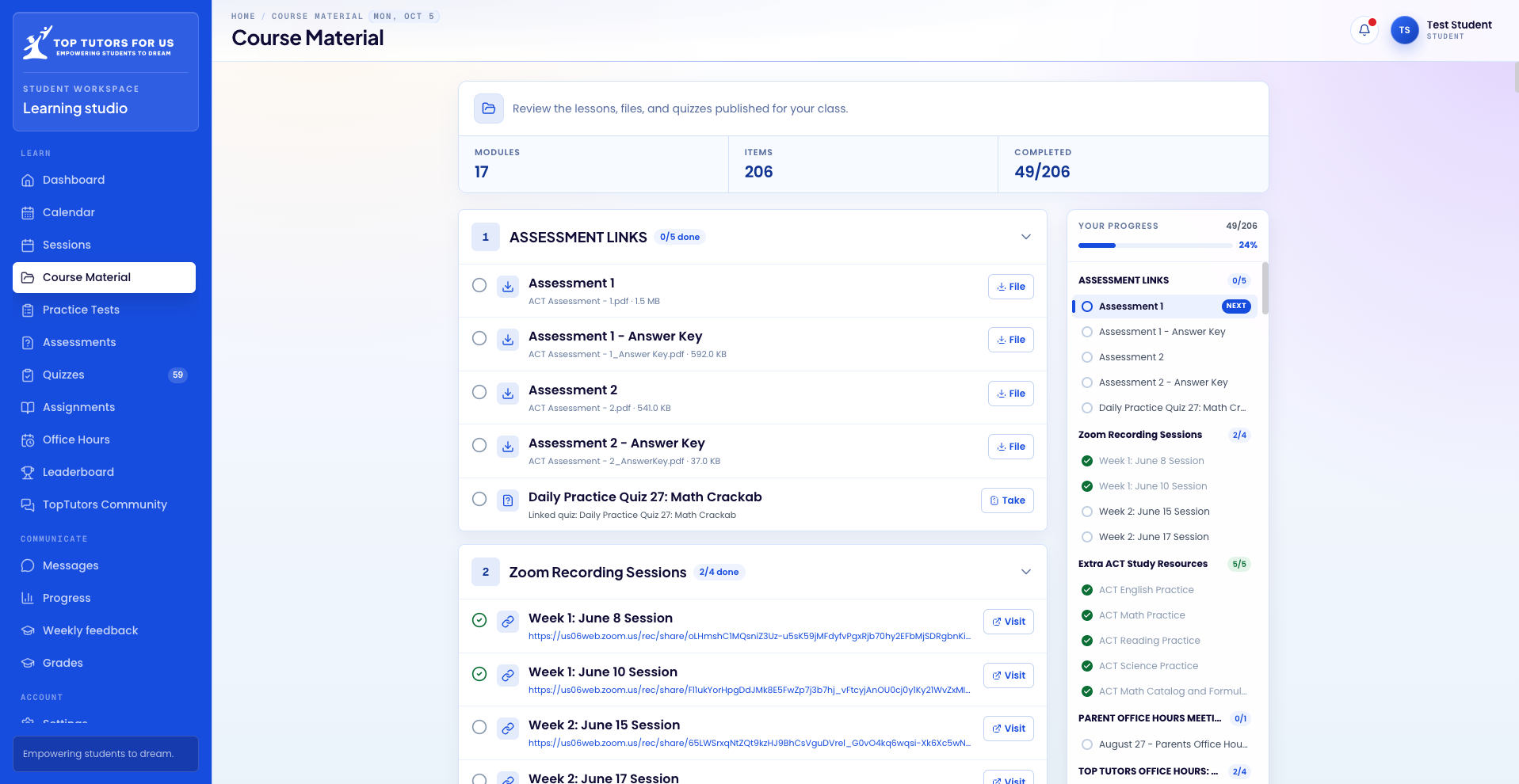Mark Assessment 2 as complete

[479, 392]
